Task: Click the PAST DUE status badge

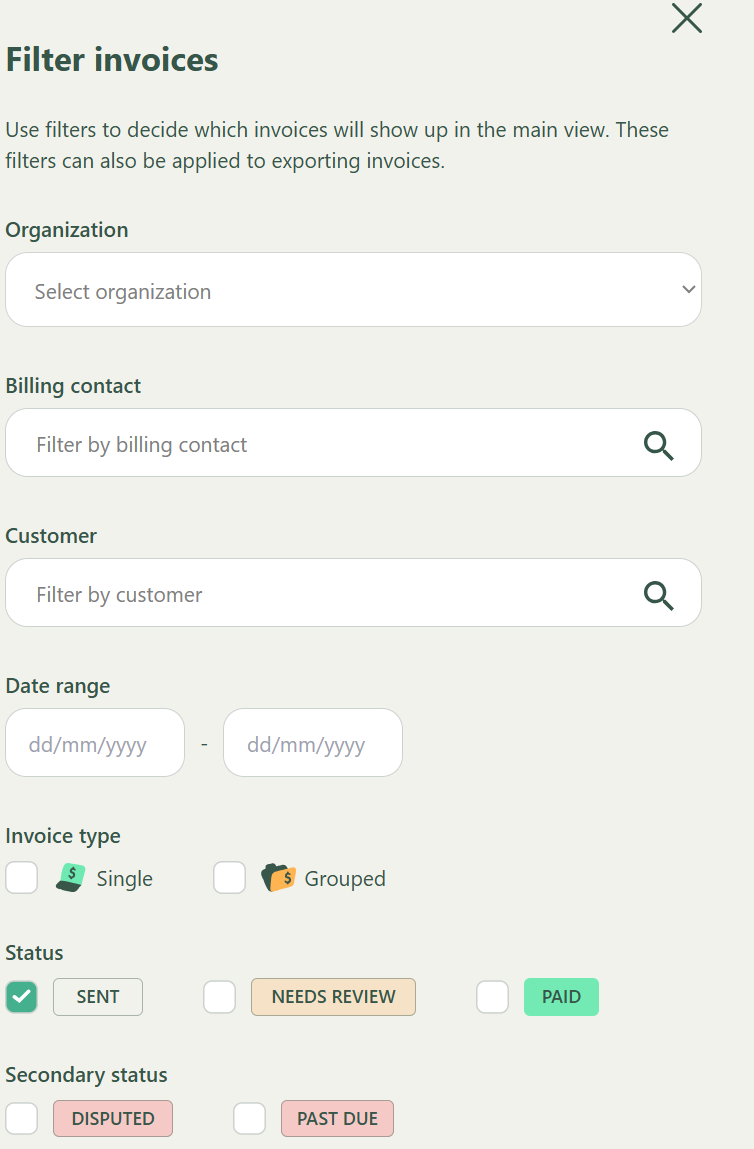Action: coord(338,1118)
